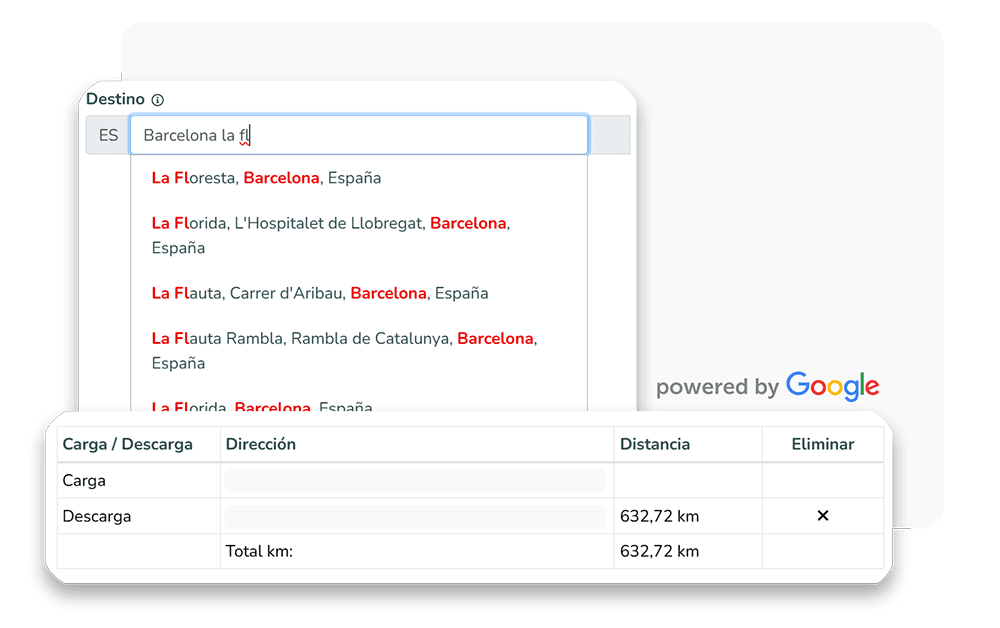Choose La Flauta, Carrer d'Aribau suggestion
The width and height of the screenshot is (1000, 628).
(320, 293)
